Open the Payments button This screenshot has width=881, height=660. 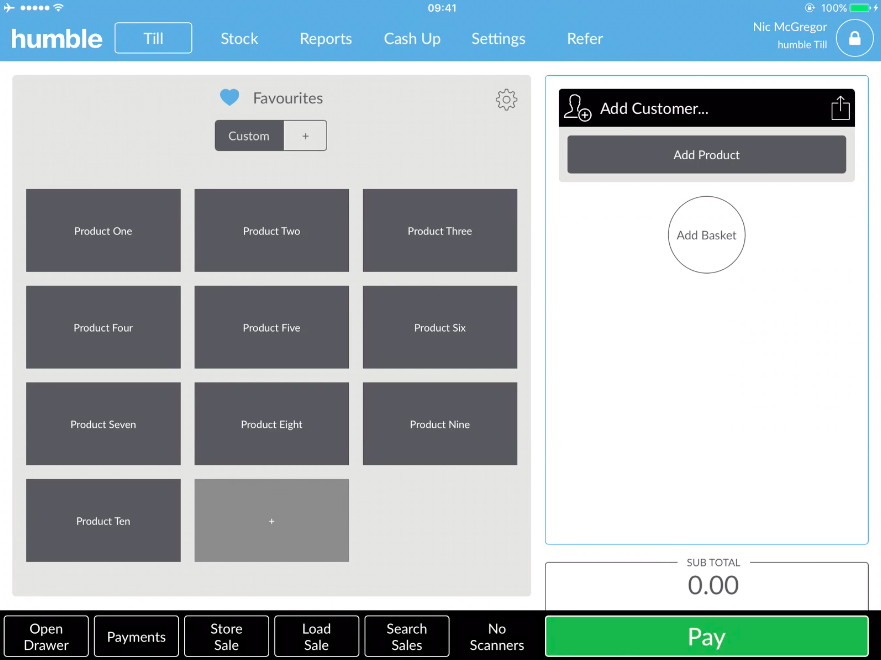pos(137,636)
